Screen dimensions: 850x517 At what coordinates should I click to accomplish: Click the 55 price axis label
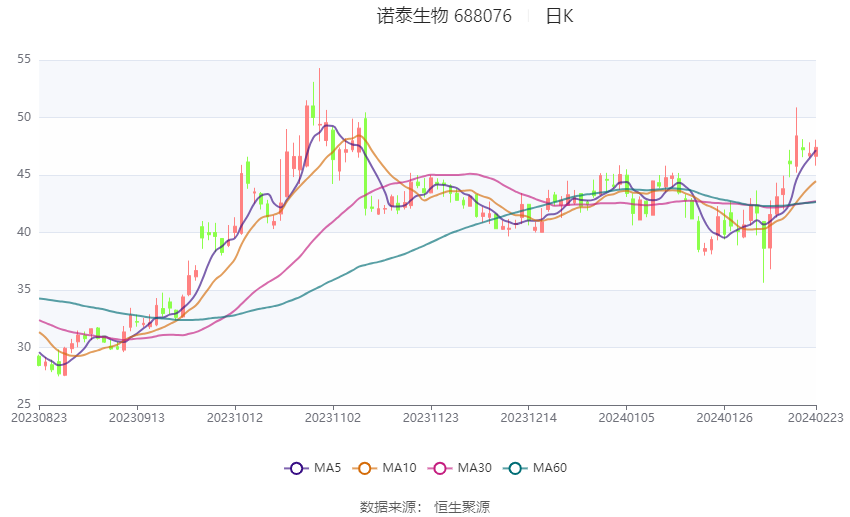pos(24,60)
